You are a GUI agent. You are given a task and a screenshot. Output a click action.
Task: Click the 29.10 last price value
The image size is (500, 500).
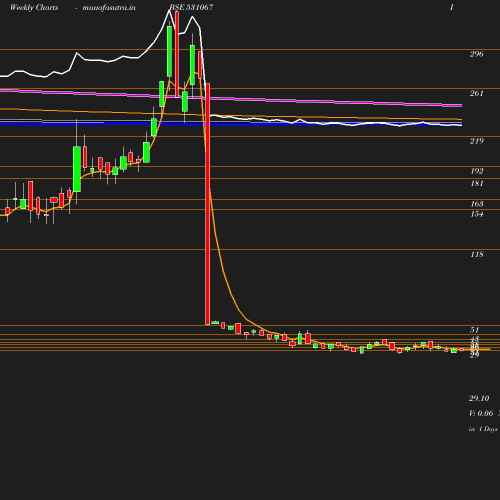click(x=479, y=398)
